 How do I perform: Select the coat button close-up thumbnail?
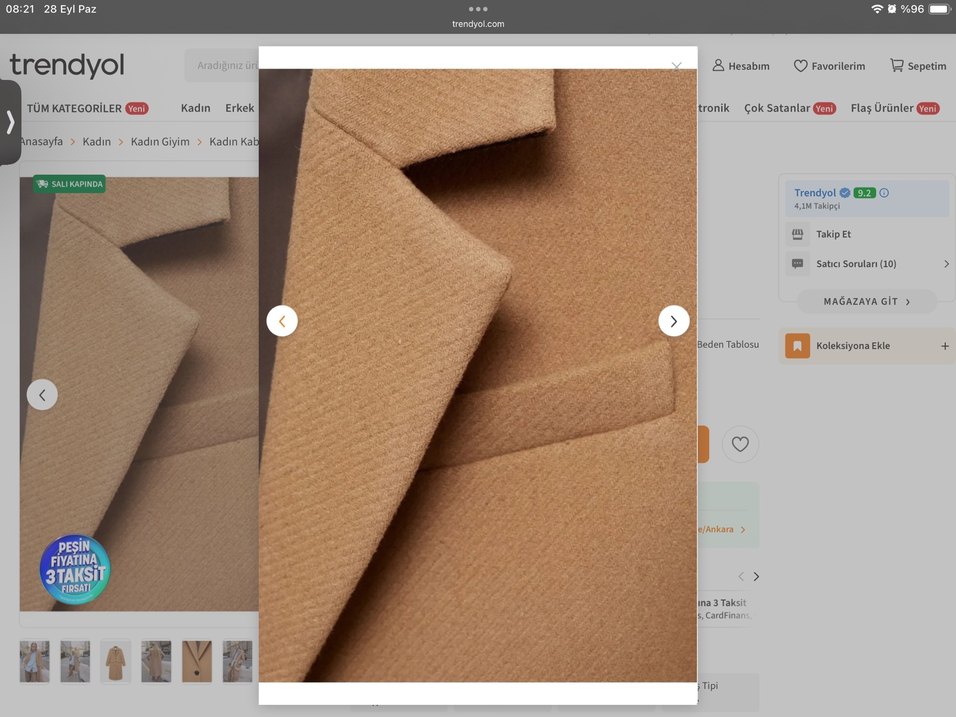pos(196,661)
